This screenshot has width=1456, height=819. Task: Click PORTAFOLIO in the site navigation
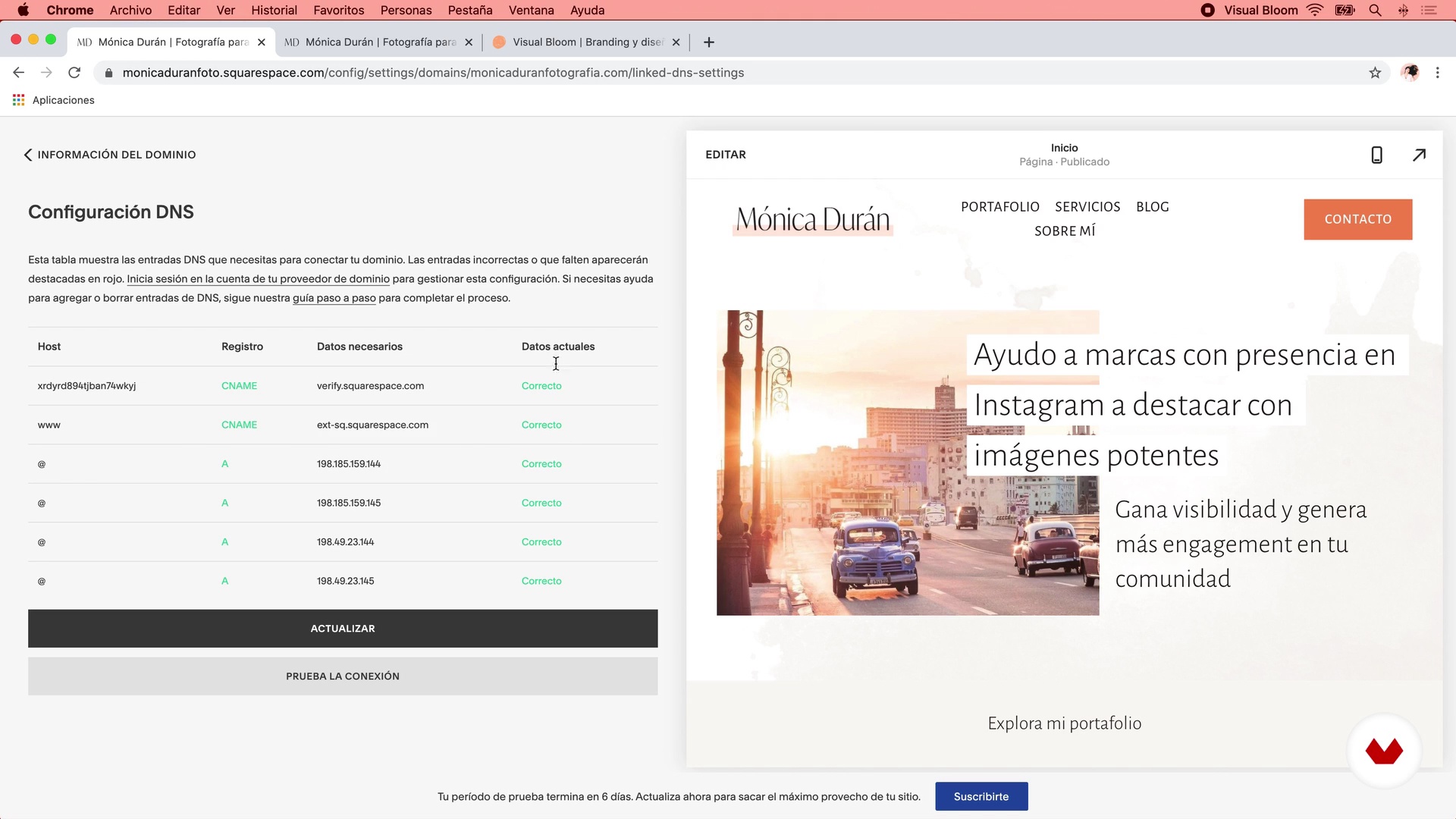1000,207
